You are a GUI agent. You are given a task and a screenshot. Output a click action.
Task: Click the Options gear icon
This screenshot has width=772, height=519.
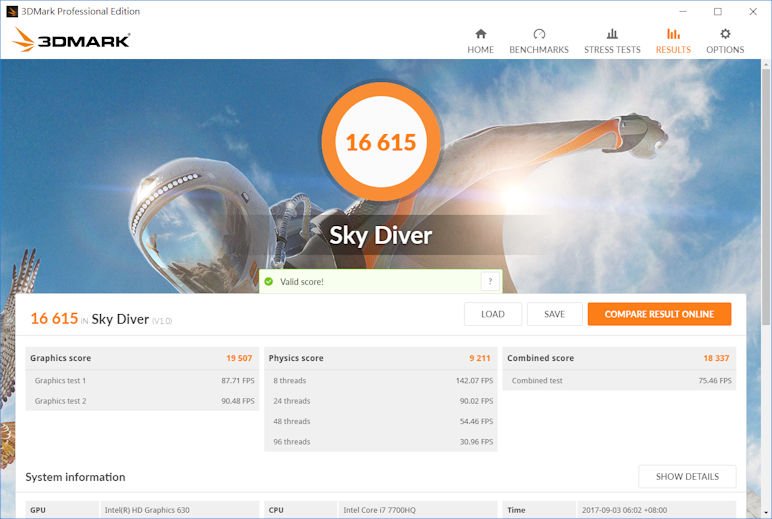[x=725, y=33]
